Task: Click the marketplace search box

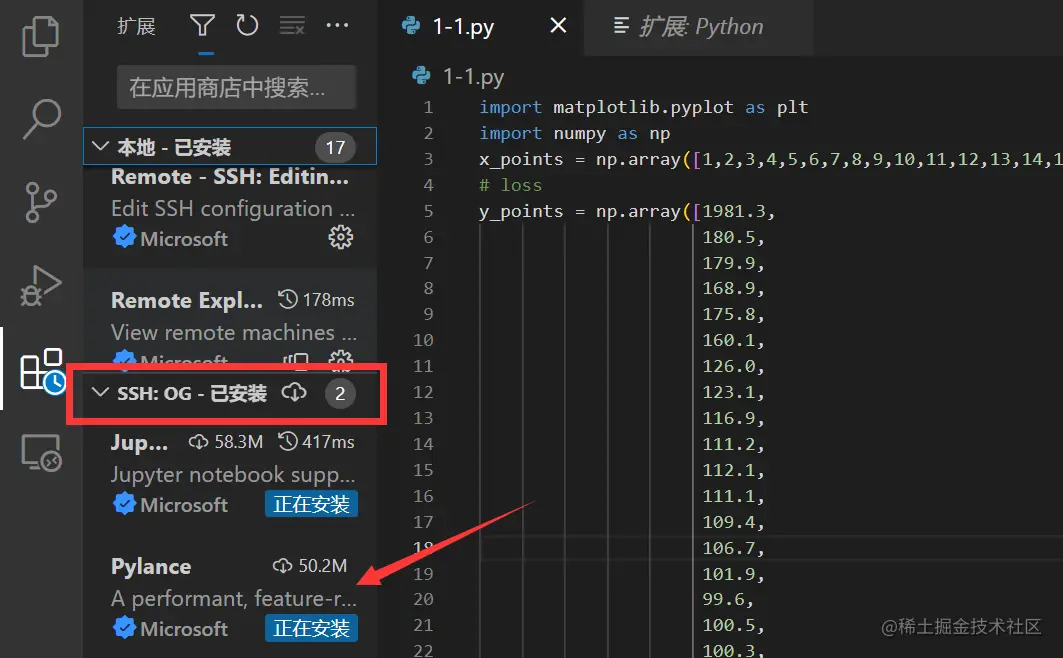Action: click(236, 87)
